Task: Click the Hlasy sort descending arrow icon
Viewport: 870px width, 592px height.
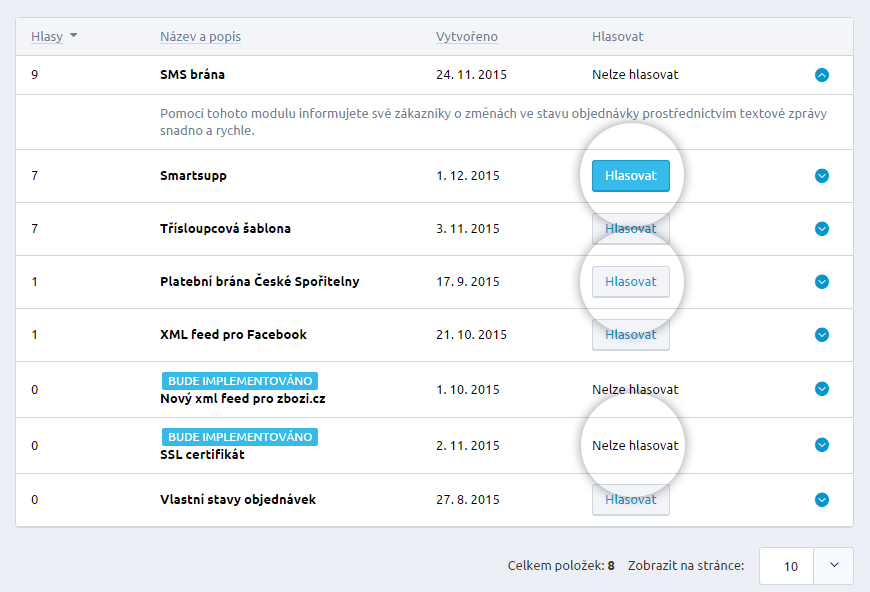Action: click(x=73, y=37)
